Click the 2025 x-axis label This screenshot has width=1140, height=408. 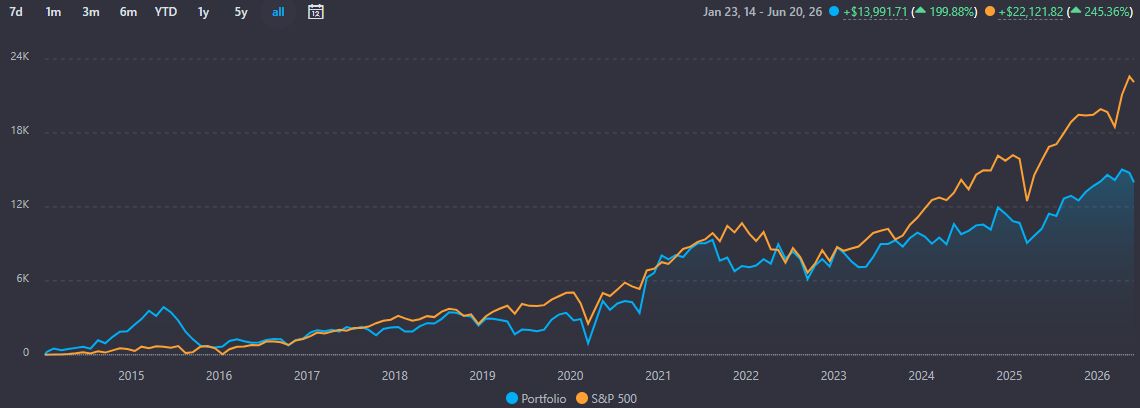point(1009,376)
